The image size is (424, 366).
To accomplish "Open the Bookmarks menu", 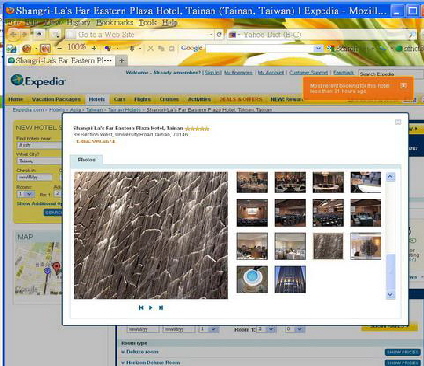I will pos(114,23).
